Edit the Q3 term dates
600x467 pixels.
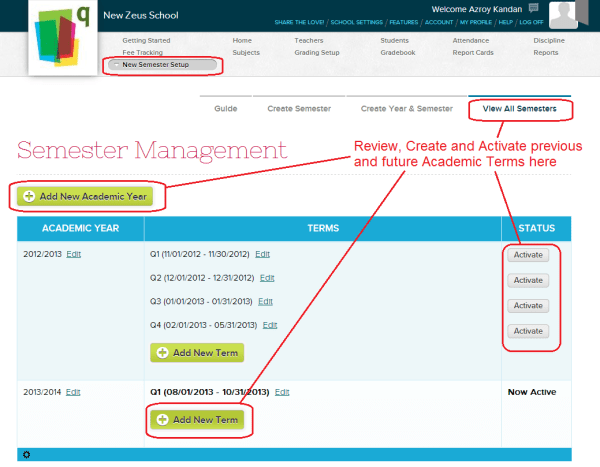click(x=265, y=302)
